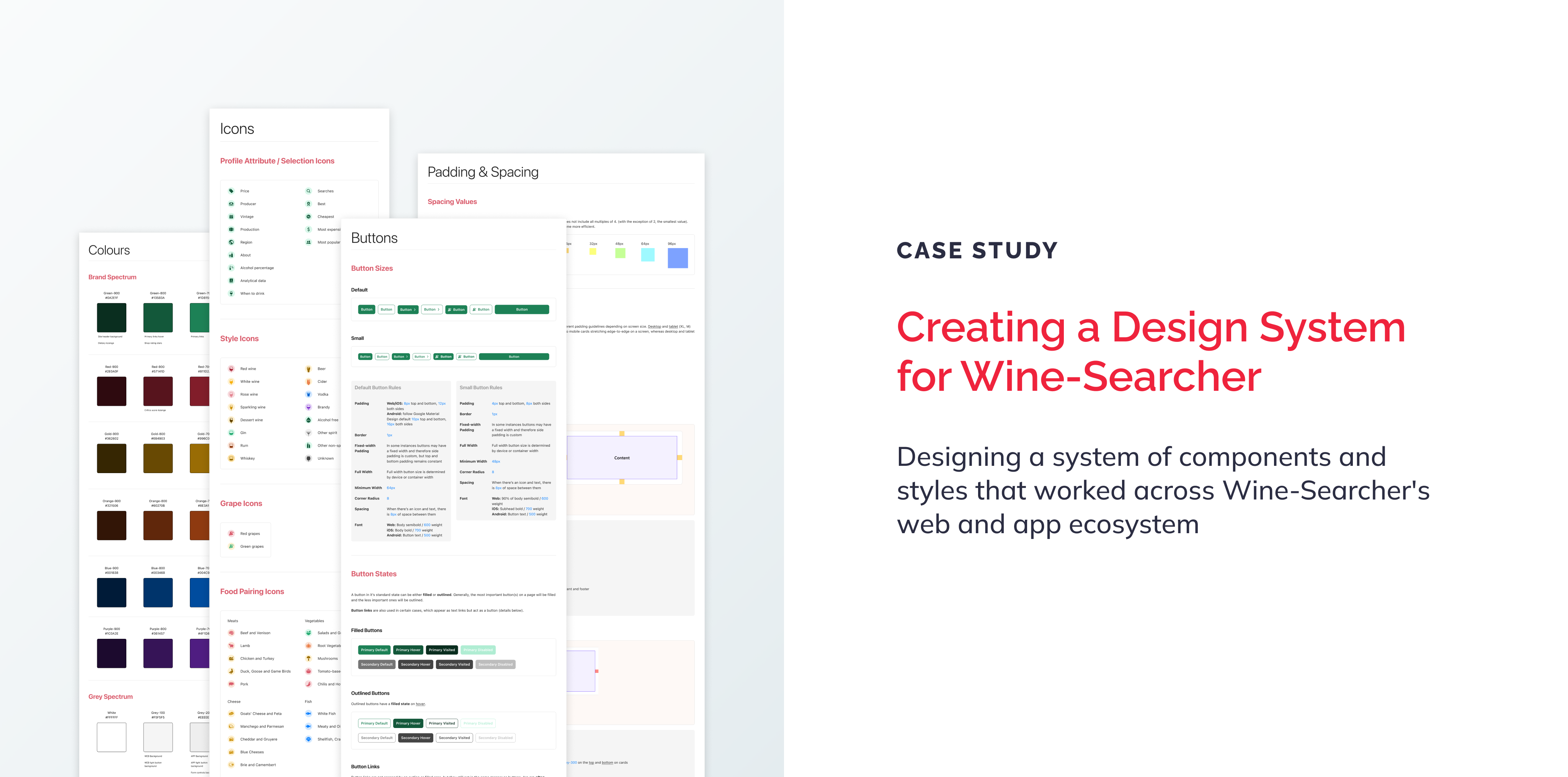The height and width of the screenshot is (777, 1568).
Task: Click outlined Primary Visited button
Action: (x=441, y=723)
